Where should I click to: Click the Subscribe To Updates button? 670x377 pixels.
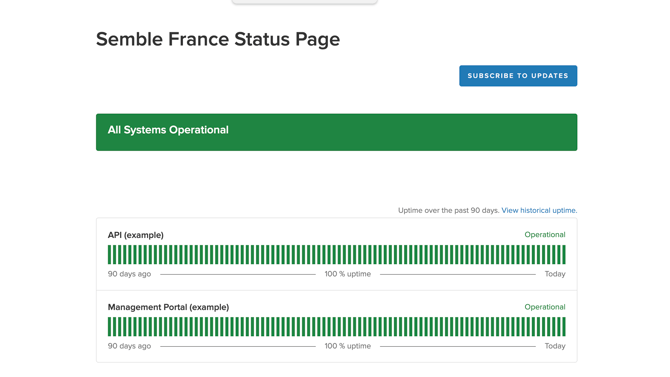click(x=518, y=76)
